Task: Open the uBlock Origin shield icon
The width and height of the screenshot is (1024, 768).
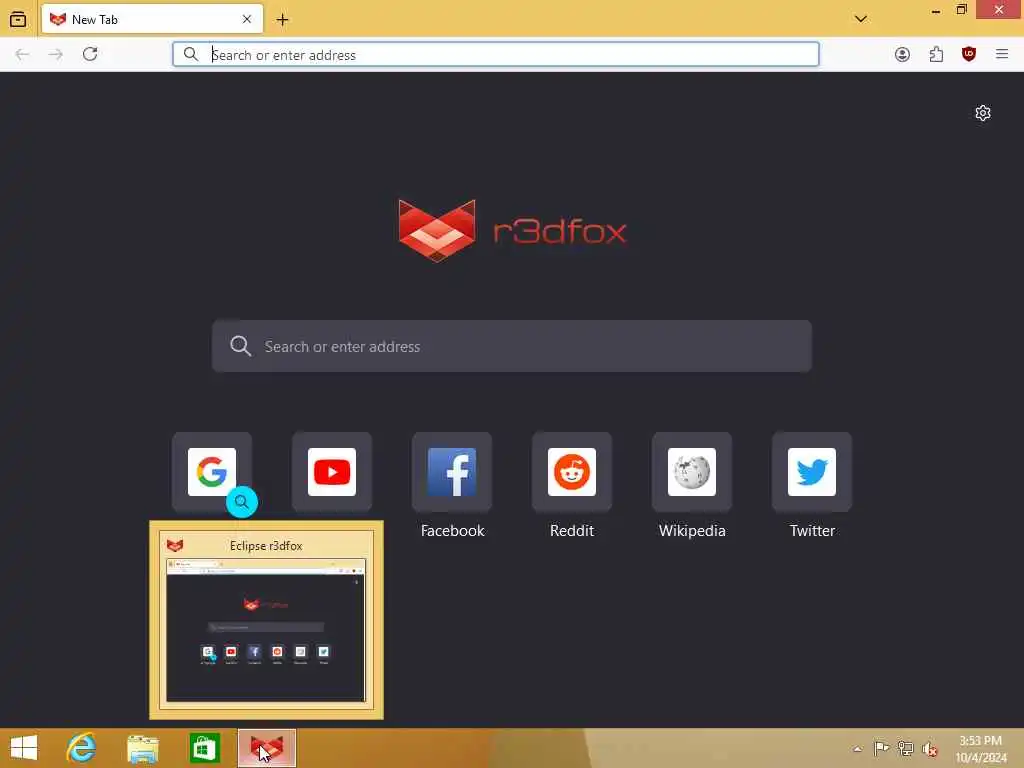Action: (968, 54)
